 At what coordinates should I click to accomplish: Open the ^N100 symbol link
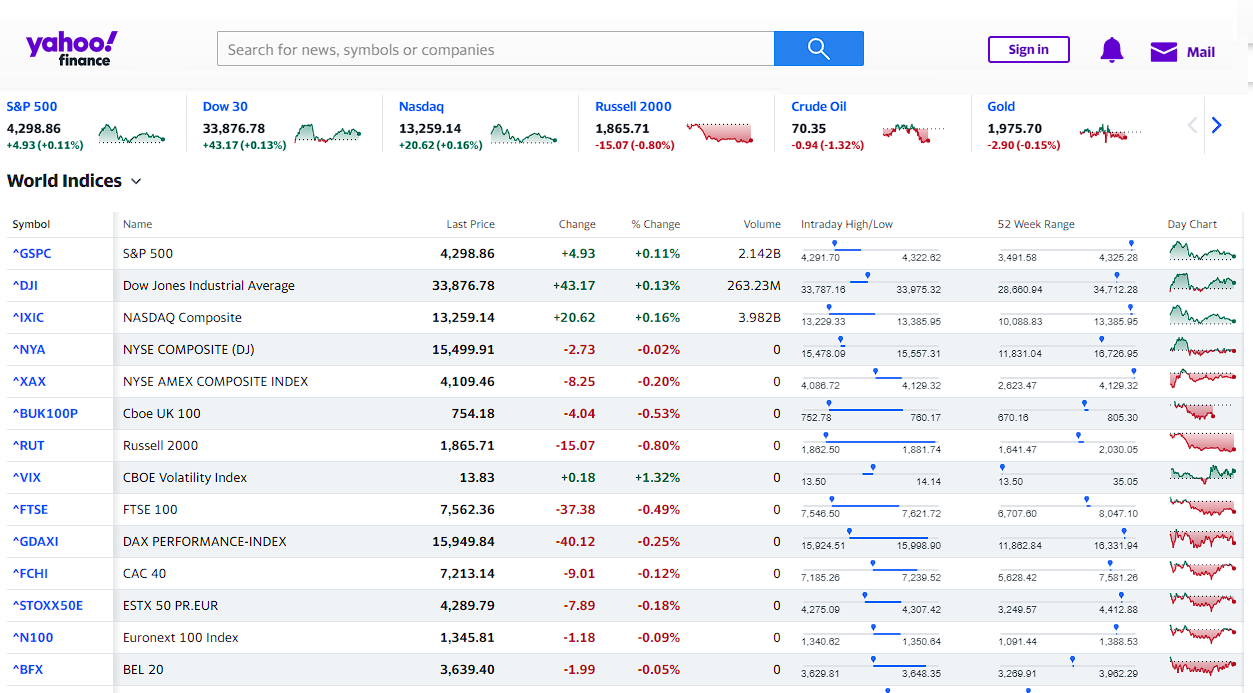pyautogui.click(x=33, y=637)
